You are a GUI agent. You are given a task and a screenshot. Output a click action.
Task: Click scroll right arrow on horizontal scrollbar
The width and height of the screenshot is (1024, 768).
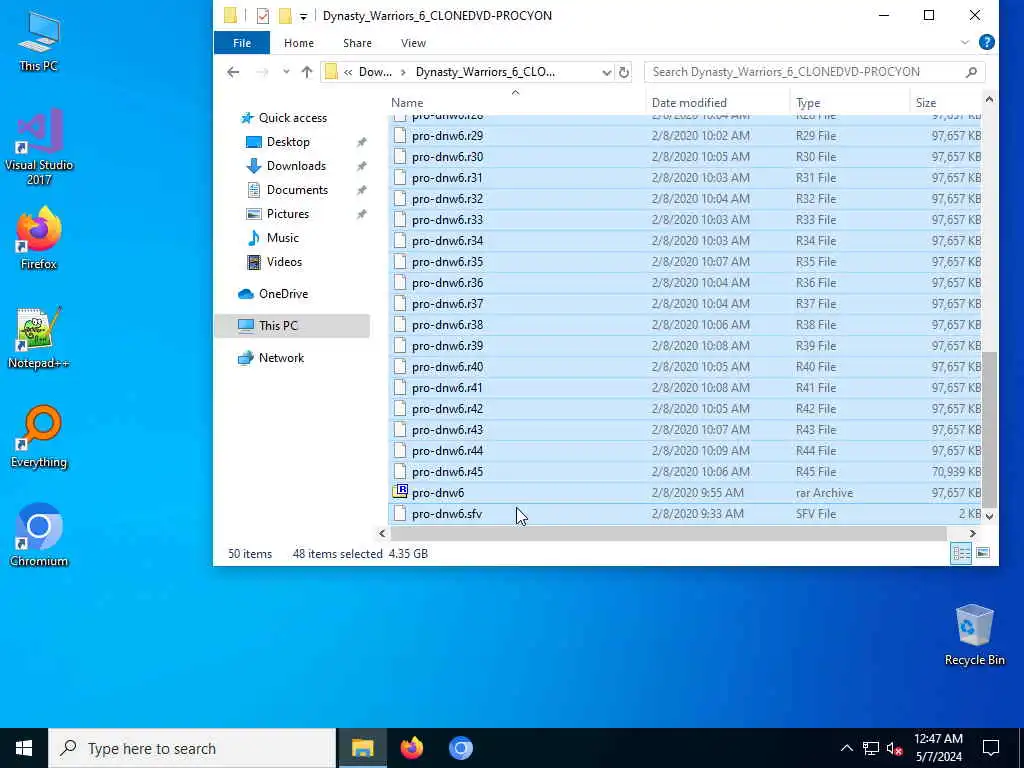coord(972,534)
